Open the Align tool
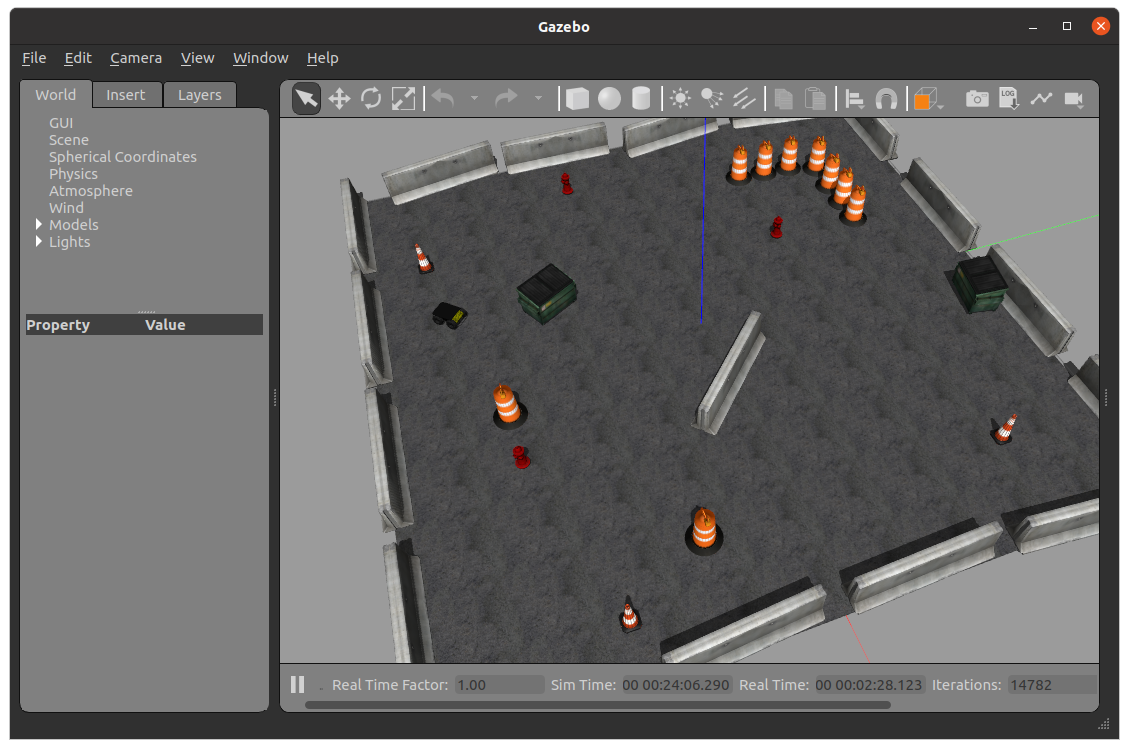Viewport: 1129px width, 749px height. 855,99
